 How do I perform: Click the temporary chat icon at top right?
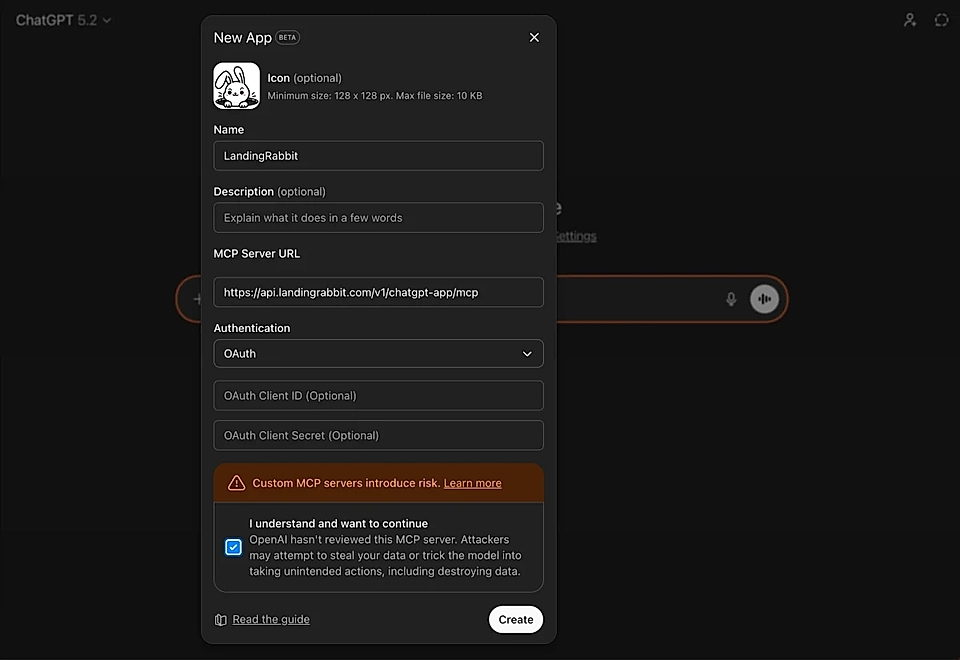[941, 20]
